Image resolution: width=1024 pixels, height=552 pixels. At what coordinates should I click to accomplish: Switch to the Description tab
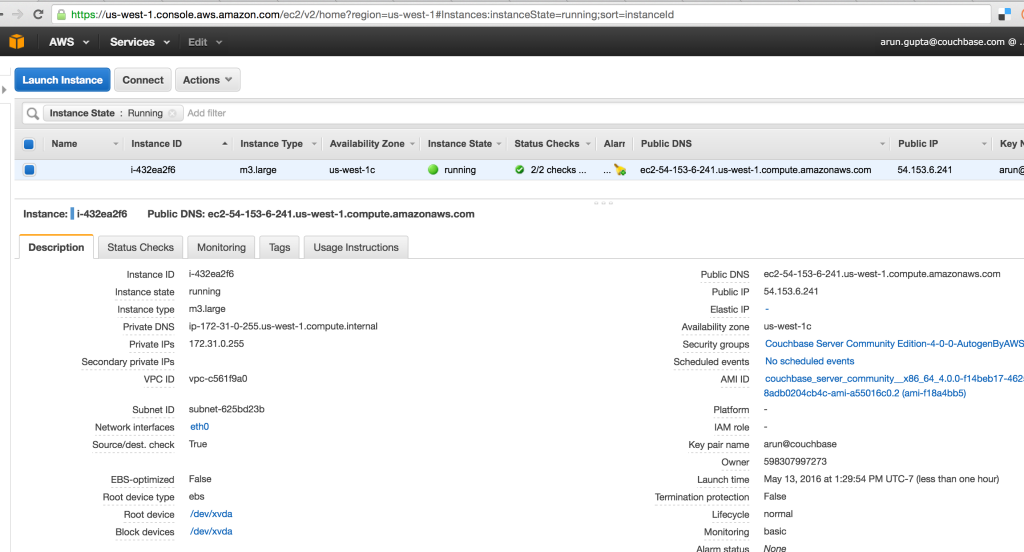pyautogui.click(x=56, y=247)
